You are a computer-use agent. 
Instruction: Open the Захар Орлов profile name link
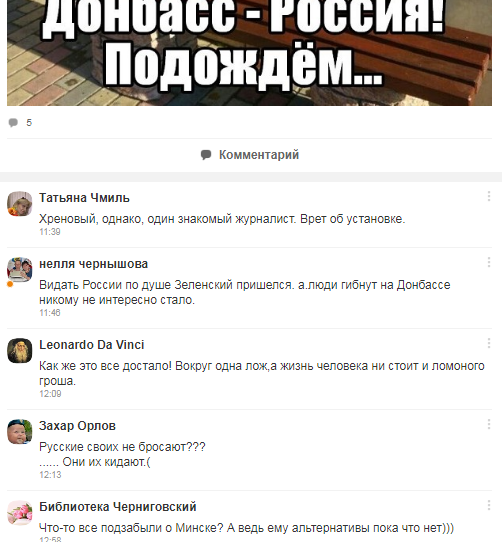[x=77, y=426]
